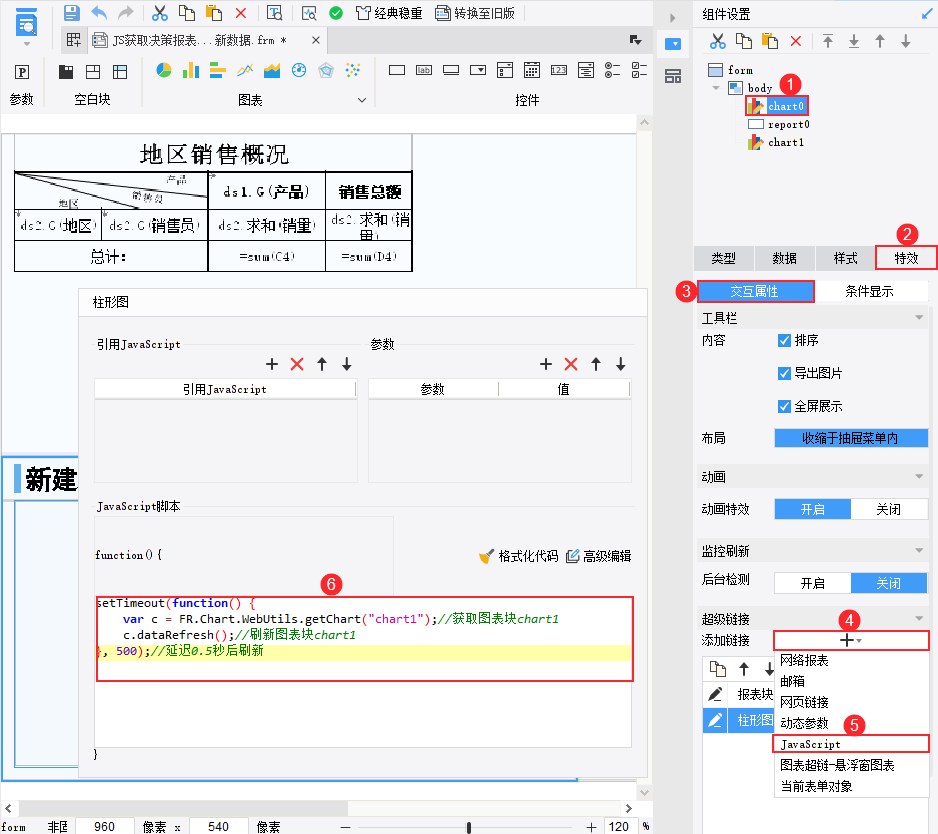This screenshot has height=834, width=938.
Task: Click the redo arrow icon
Action: click(x=126, y=13)
